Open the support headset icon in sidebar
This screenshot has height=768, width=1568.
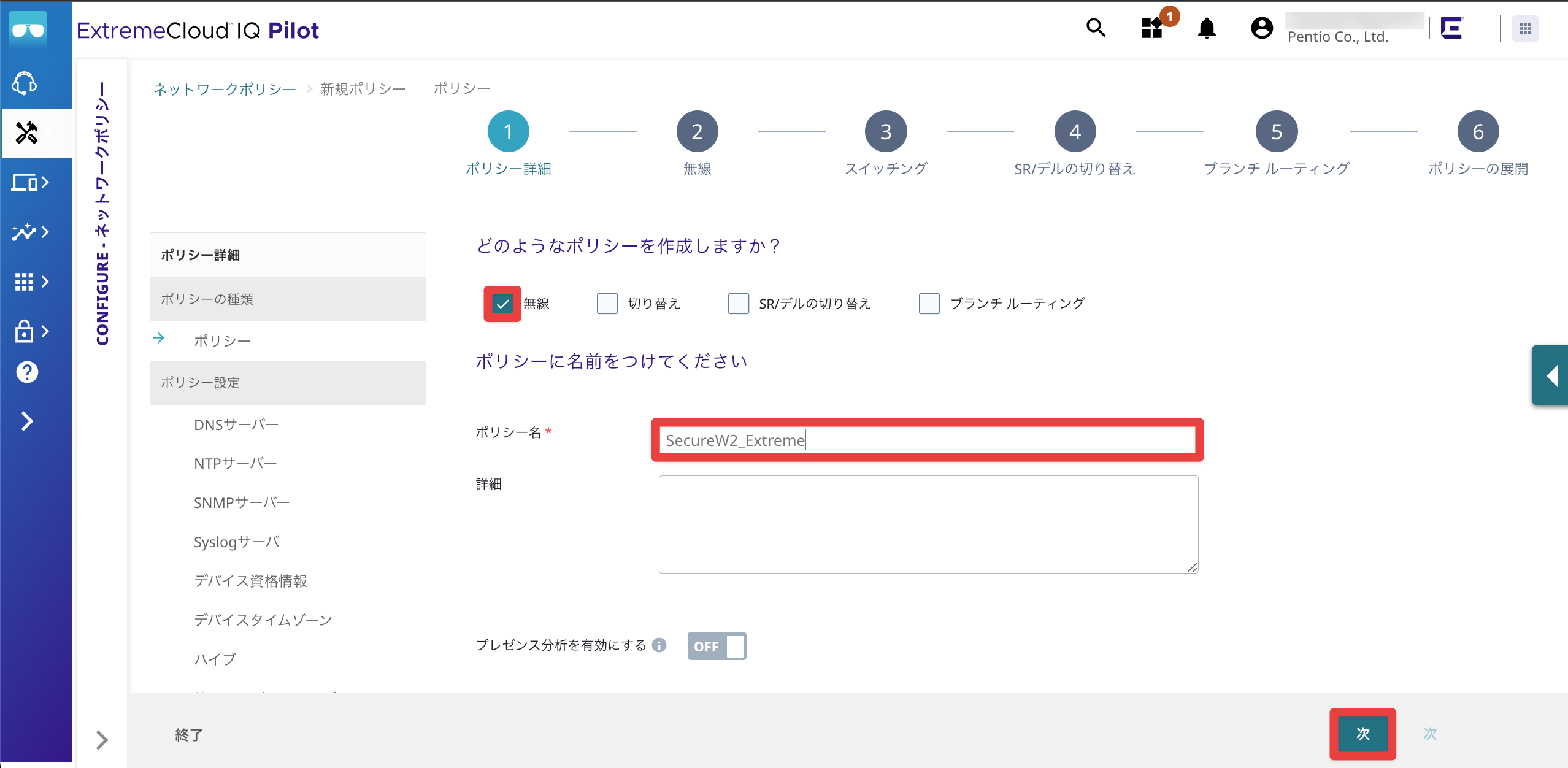[x=25, y=83]
